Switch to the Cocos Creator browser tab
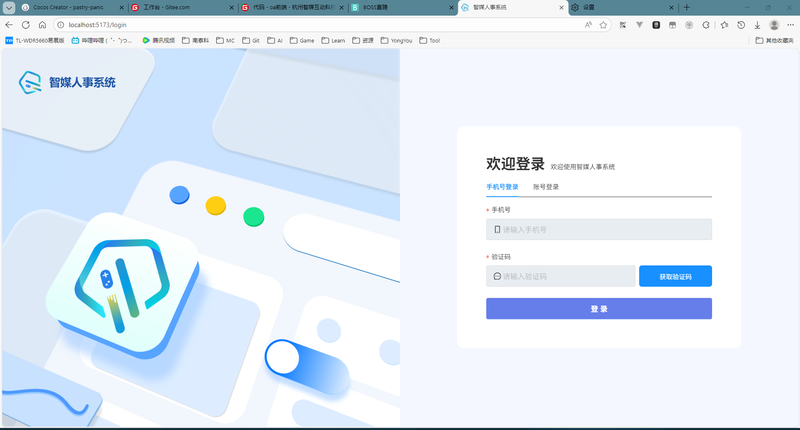The width and height of the screenshot is (800, 430). point(70,7)
